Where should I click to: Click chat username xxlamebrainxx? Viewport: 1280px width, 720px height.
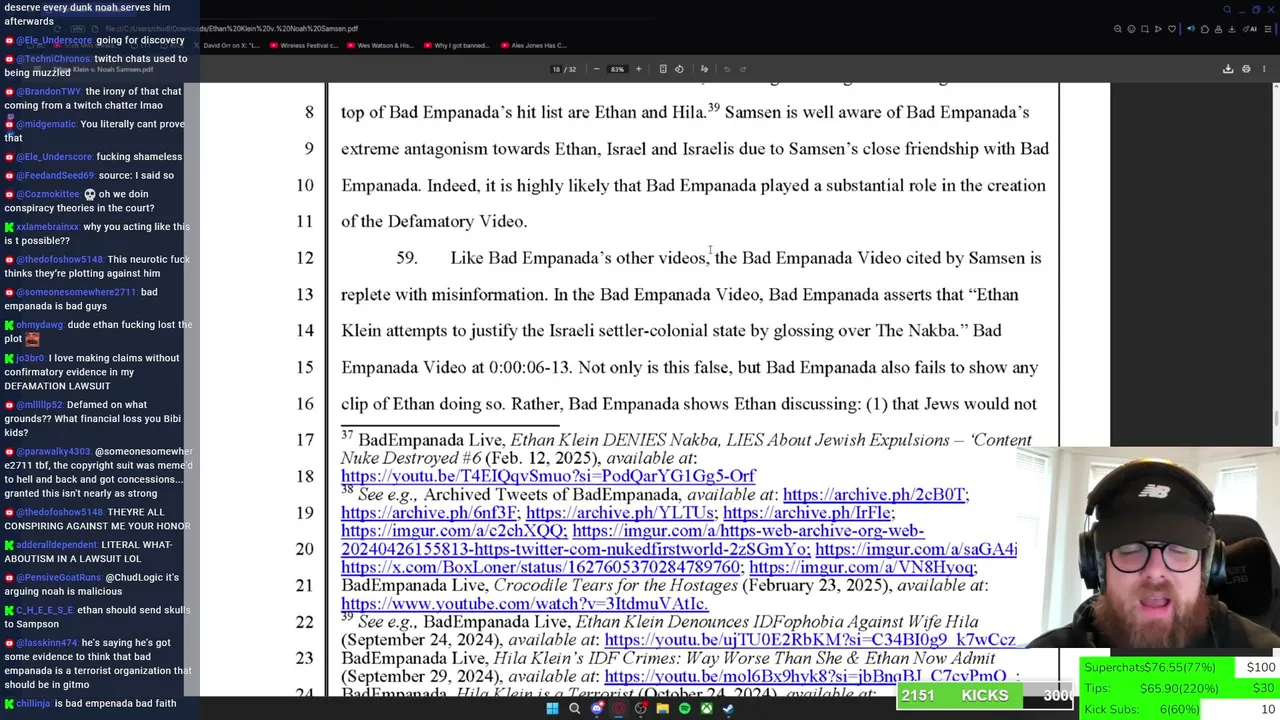48,227
